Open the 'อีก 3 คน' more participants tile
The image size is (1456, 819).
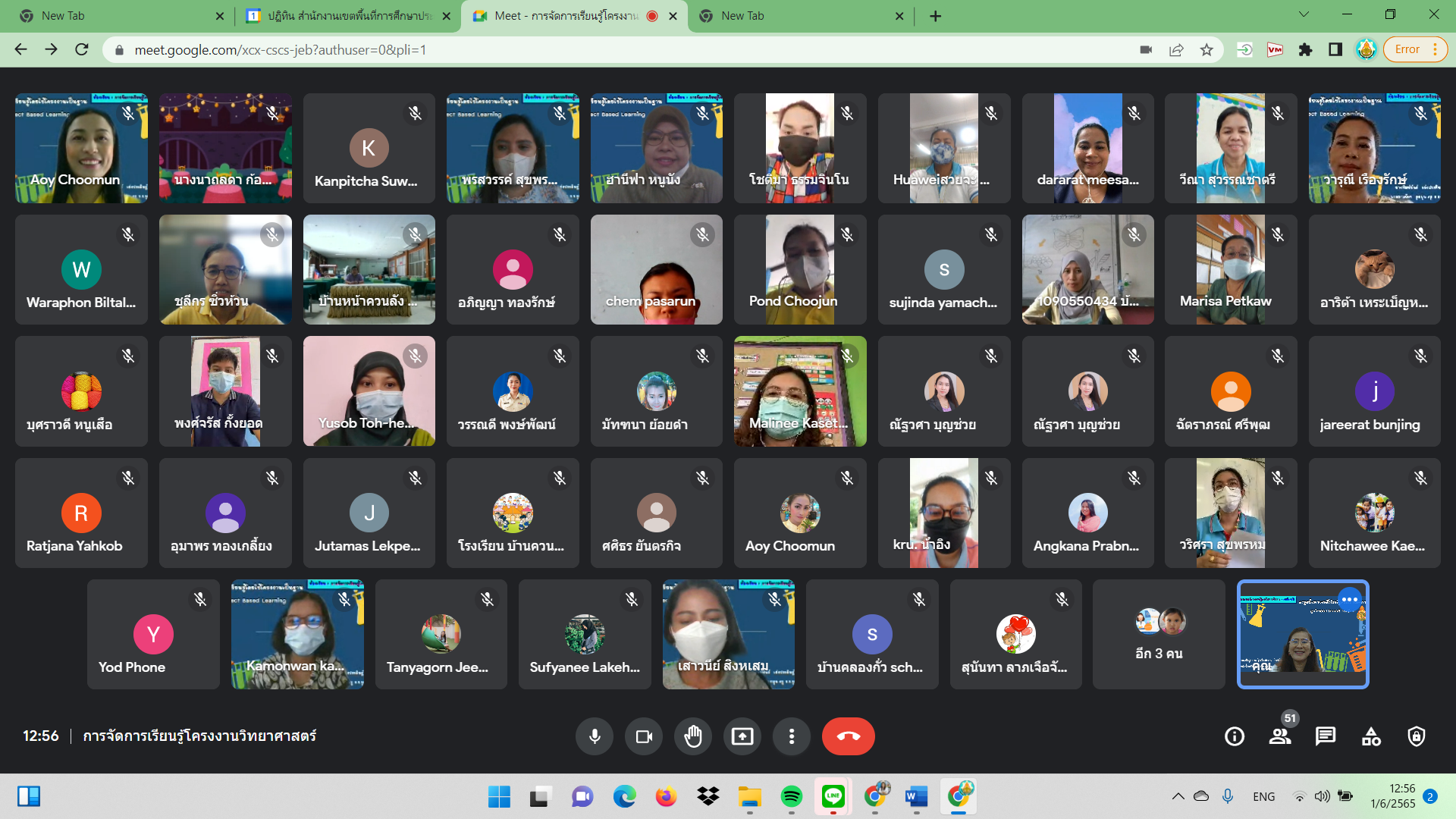(x=1158, y=635)
